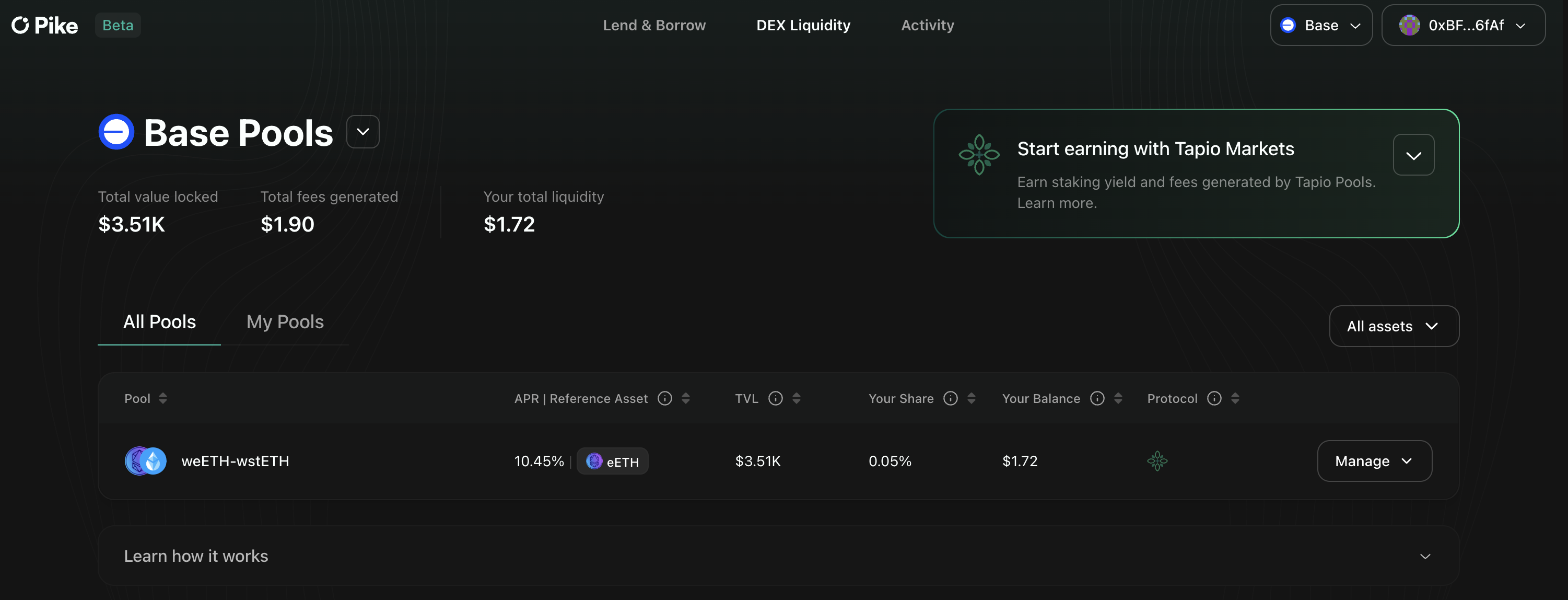Click the TVL info icon

point(775,398)
